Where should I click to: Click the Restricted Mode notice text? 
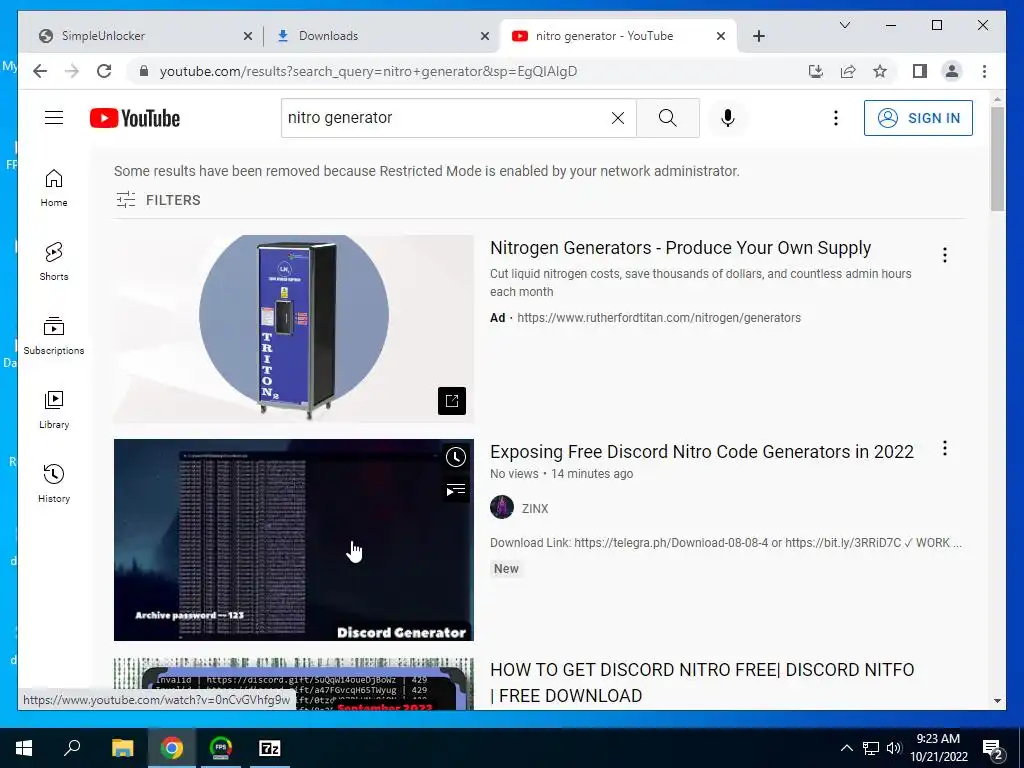point(426,171)
